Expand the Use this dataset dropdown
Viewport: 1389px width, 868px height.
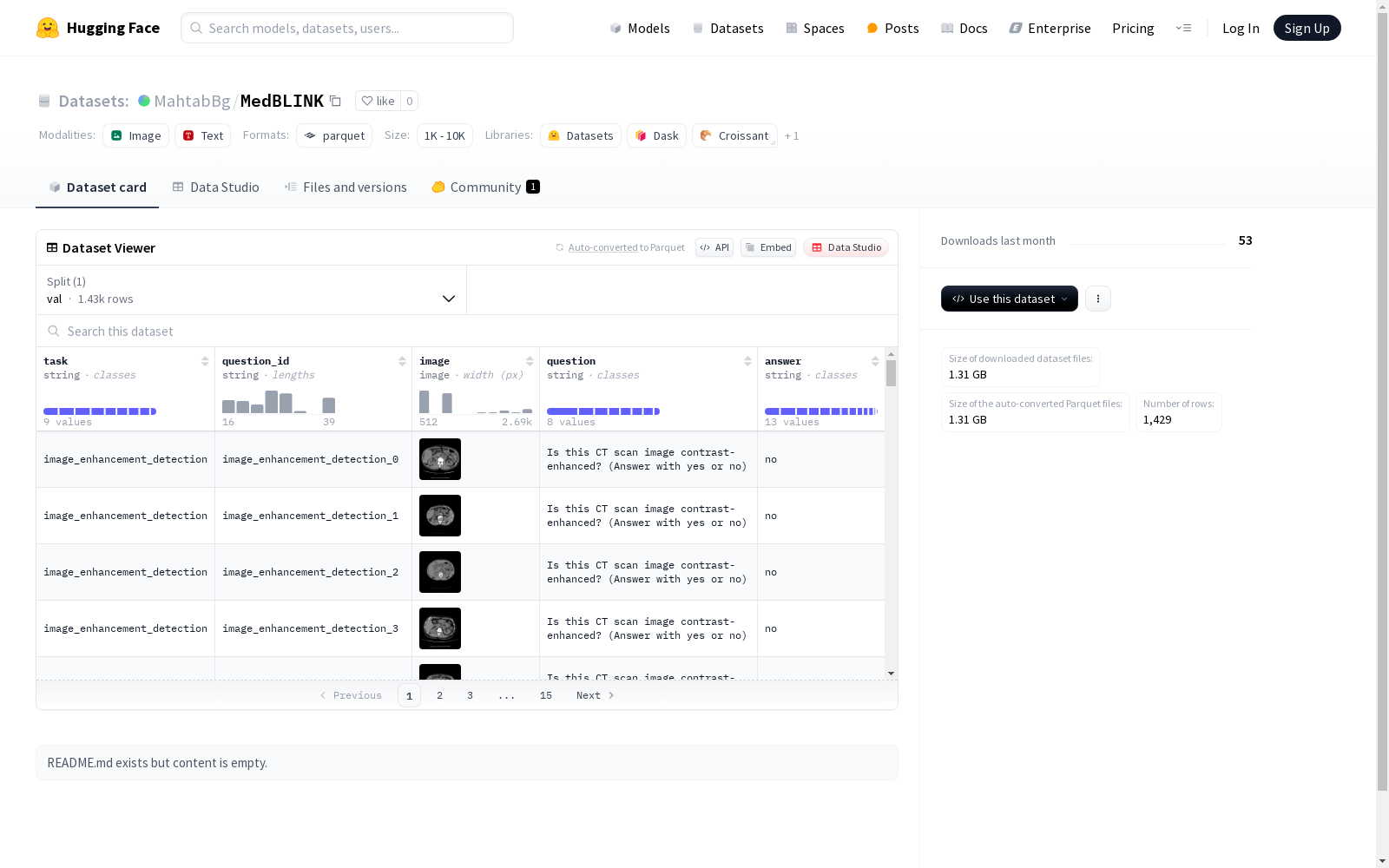click(1009, 299)
